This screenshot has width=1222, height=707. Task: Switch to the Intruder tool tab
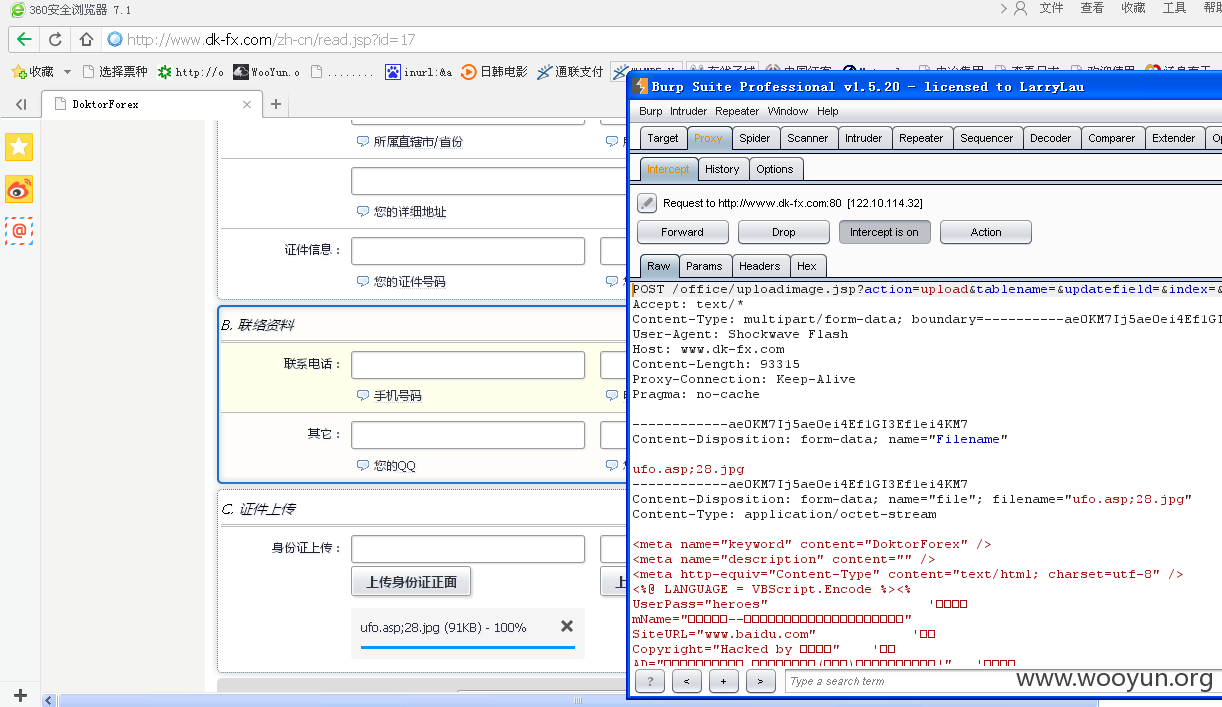(x=864, y=139)
